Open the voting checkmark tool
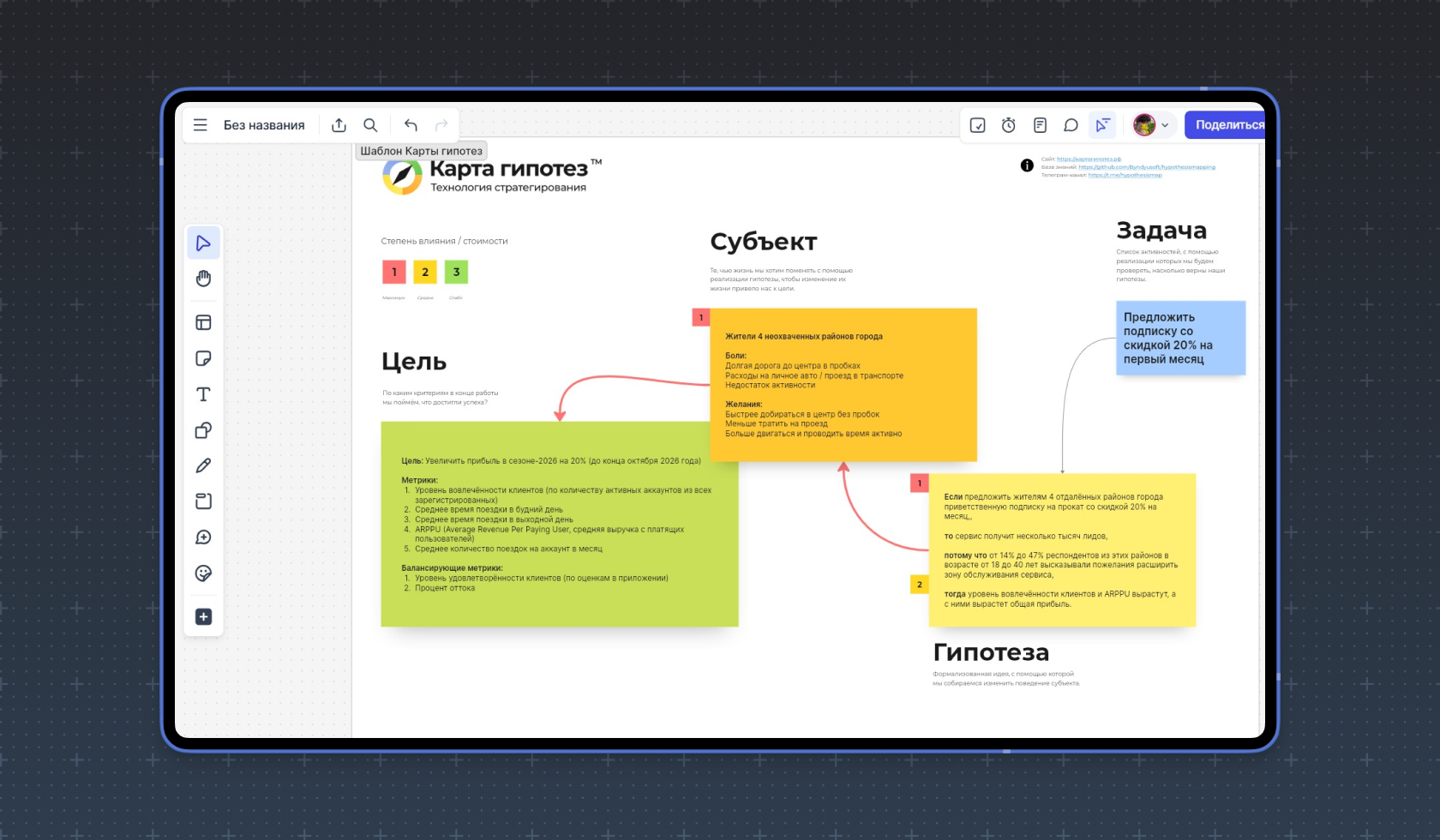 tap(977, 125)
